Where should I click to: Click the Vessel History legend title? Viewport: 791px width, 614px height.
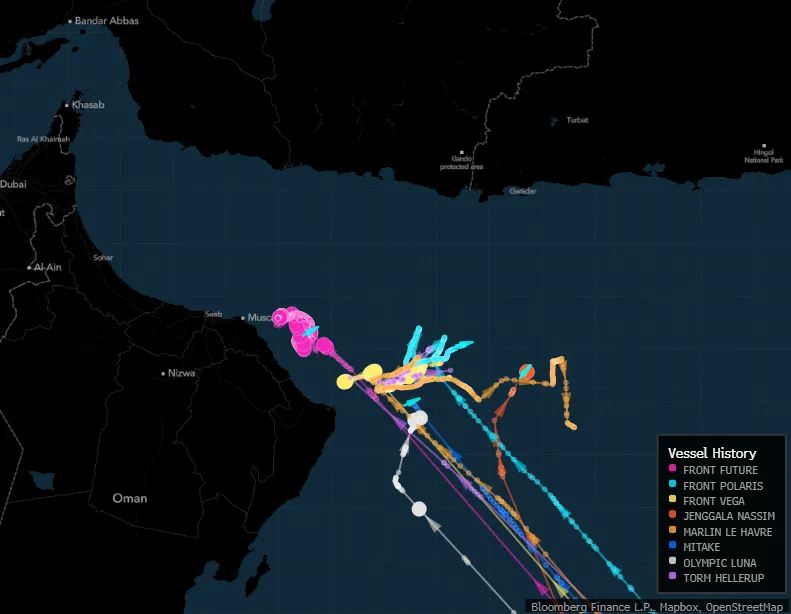(x=711, y=453)
